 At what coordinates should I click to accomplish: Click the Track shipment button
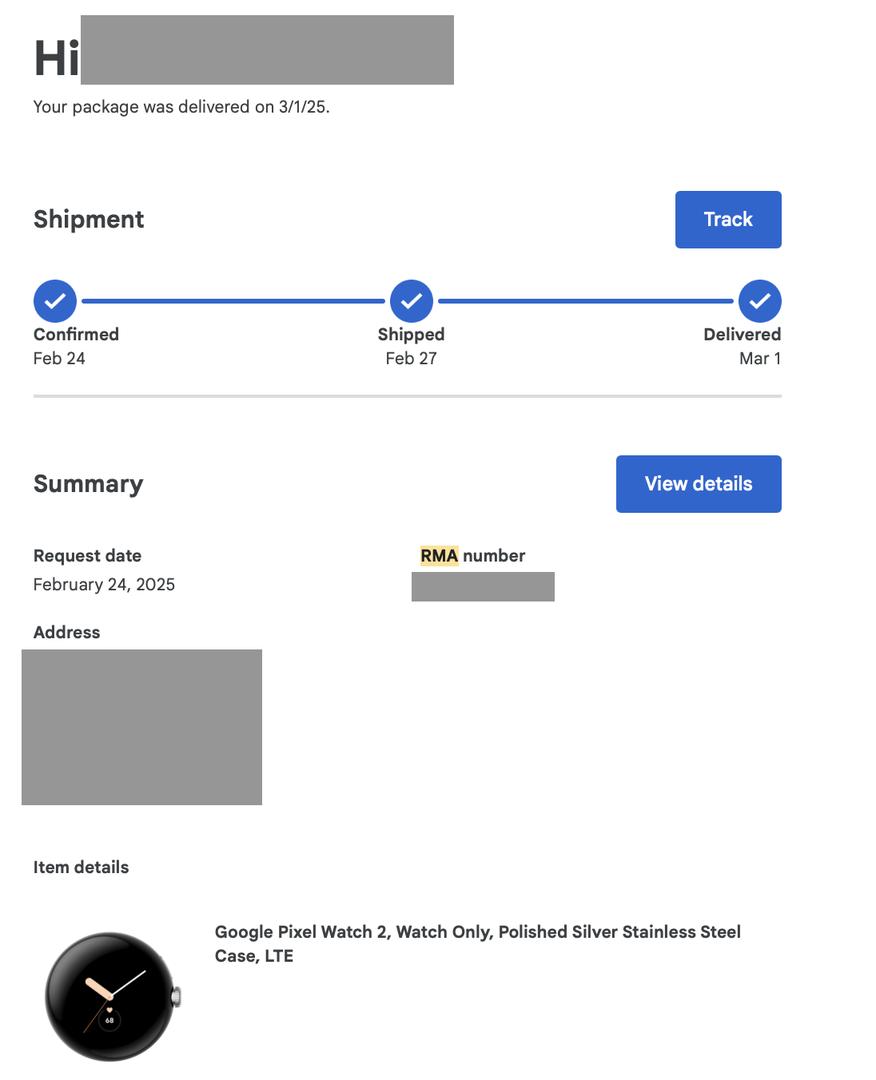point(728,220)
